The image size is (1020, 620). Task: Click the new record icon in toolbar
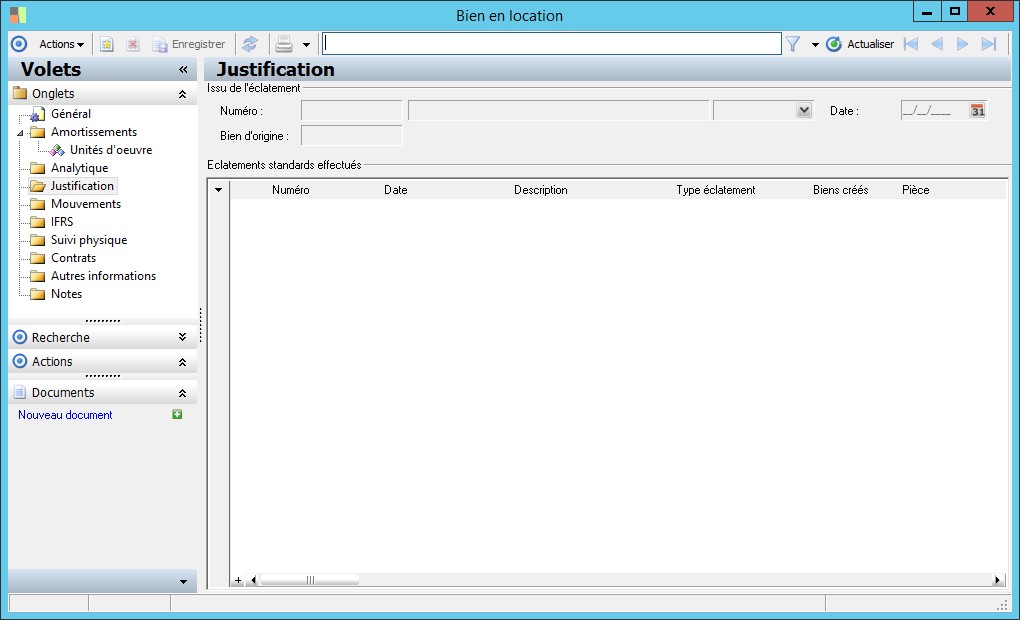click(x=107, y=44)
